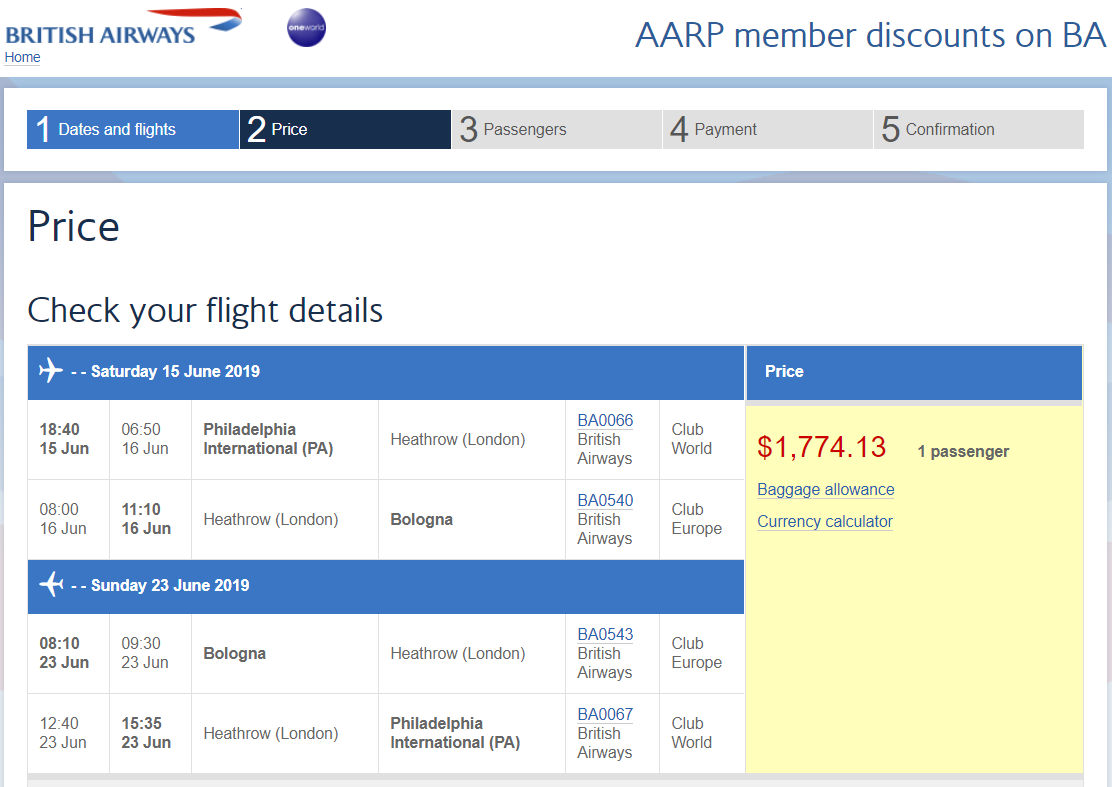Open flight BA0543 details link
Viewport: 1112px width, 787px height.
pos(605,634)
